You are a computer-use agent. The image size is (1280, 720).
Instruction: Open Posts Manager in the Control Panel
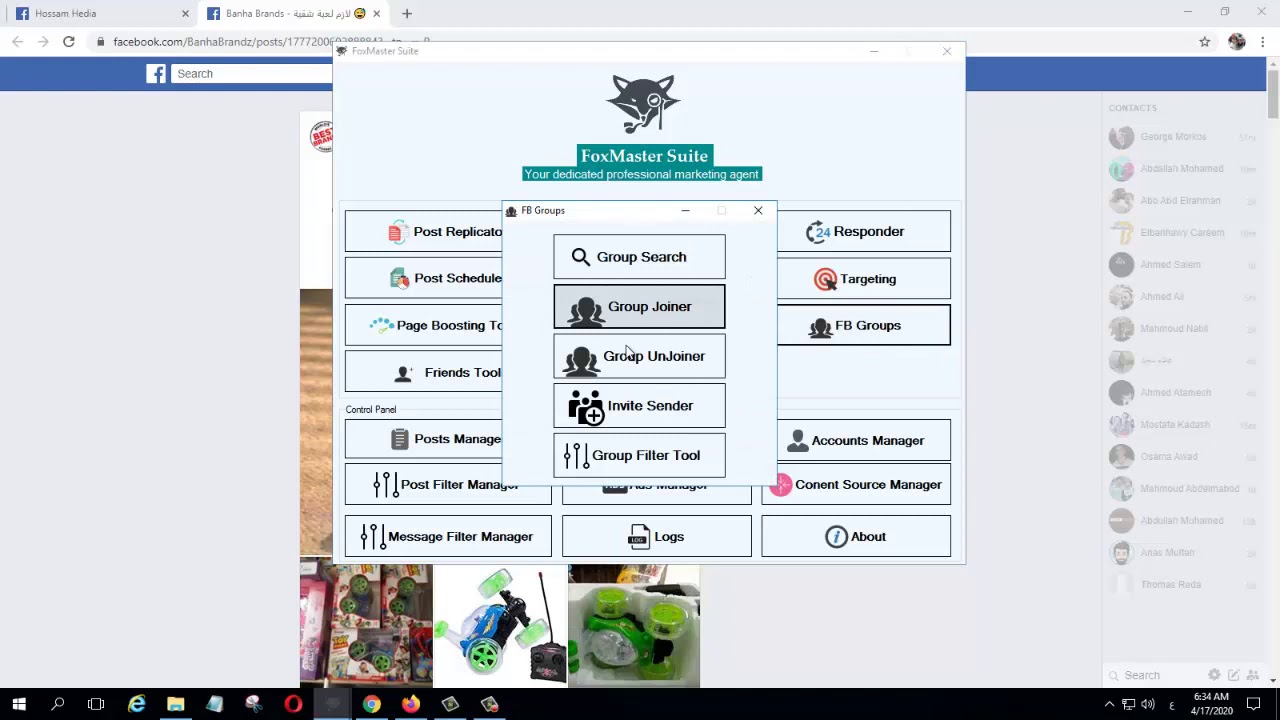pyautogui.click(x=424, y=439)
